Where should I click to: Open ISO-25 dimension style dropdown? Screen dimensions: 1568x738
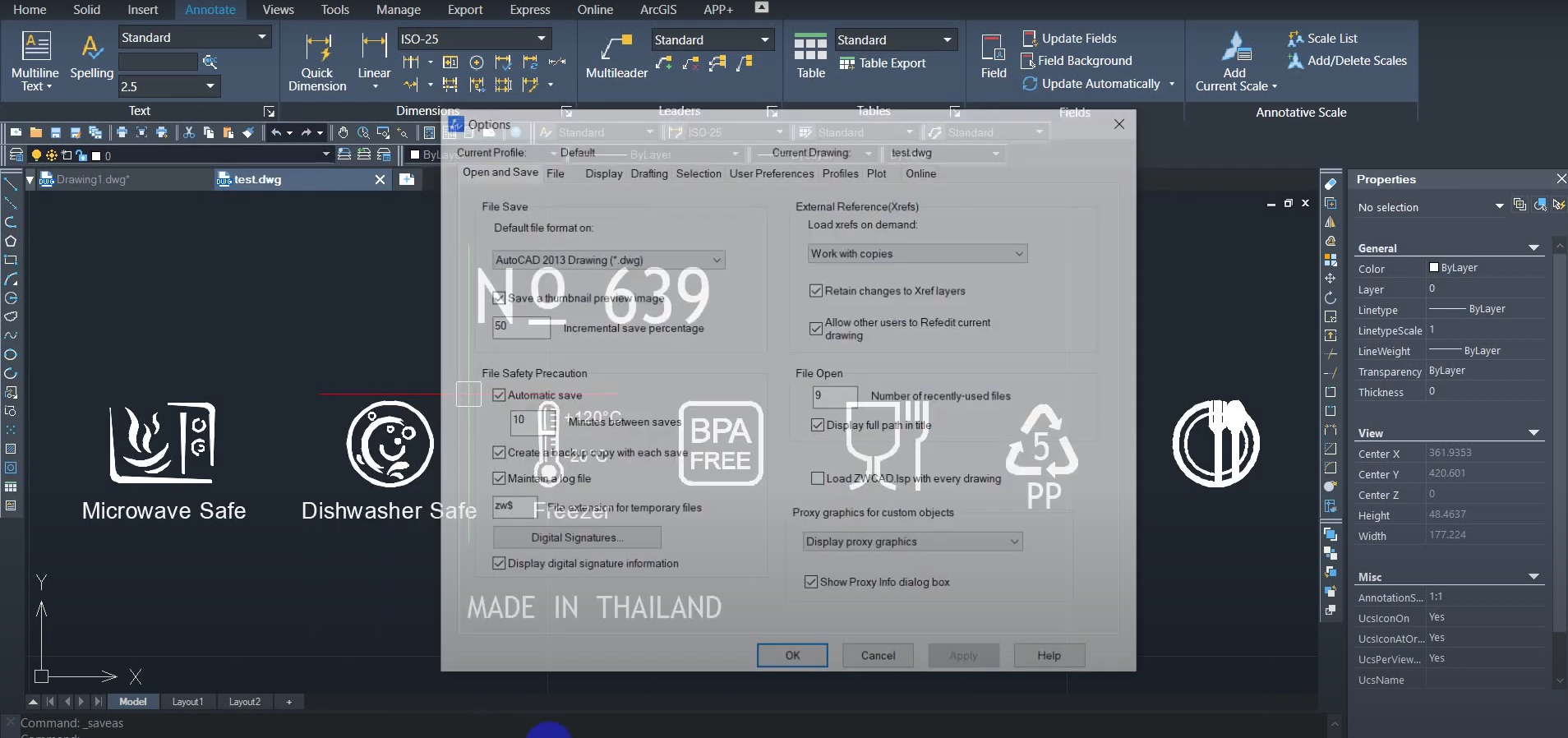[474, 39]
